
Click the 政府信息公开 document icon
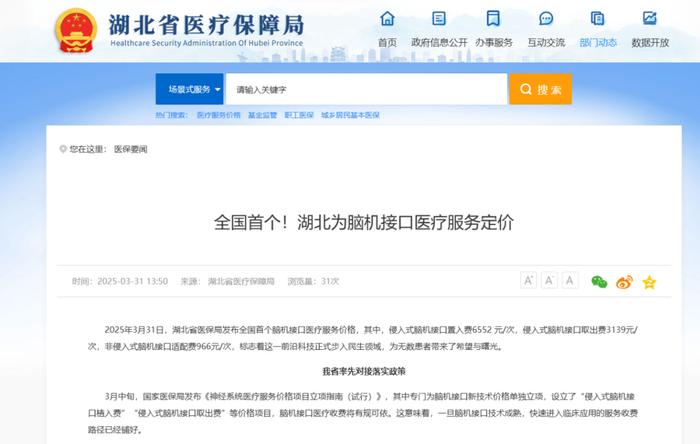439,18
